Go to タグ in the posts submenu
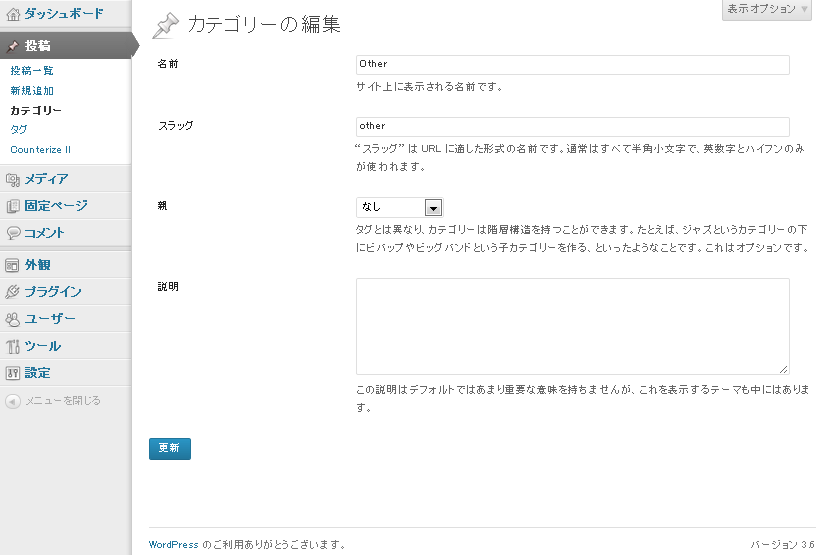 tap(19, 130)
